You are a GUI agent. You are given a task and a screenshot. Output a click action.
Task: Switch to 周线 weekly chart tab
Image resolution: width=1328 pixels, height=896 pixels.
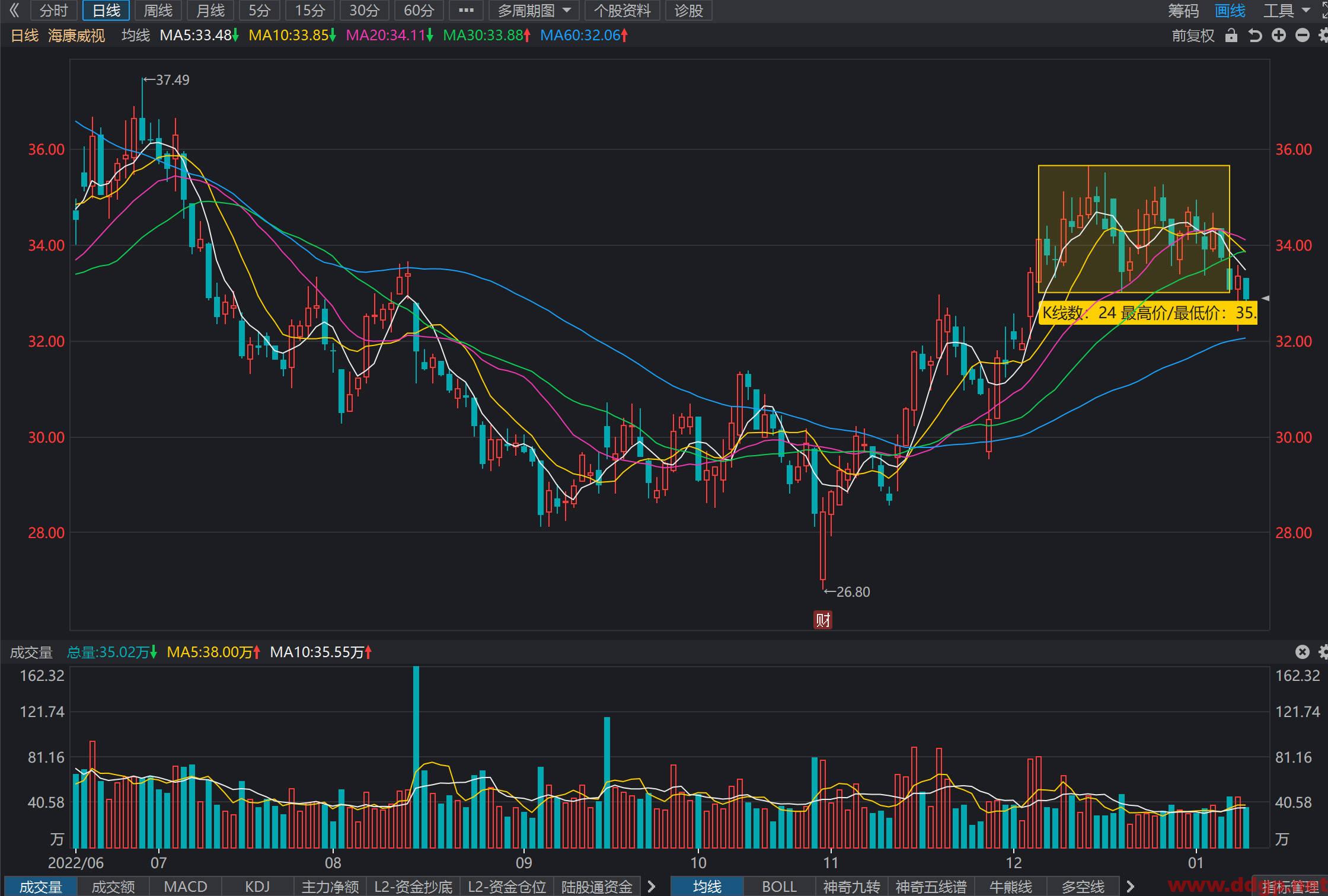[x=158, y=11]
